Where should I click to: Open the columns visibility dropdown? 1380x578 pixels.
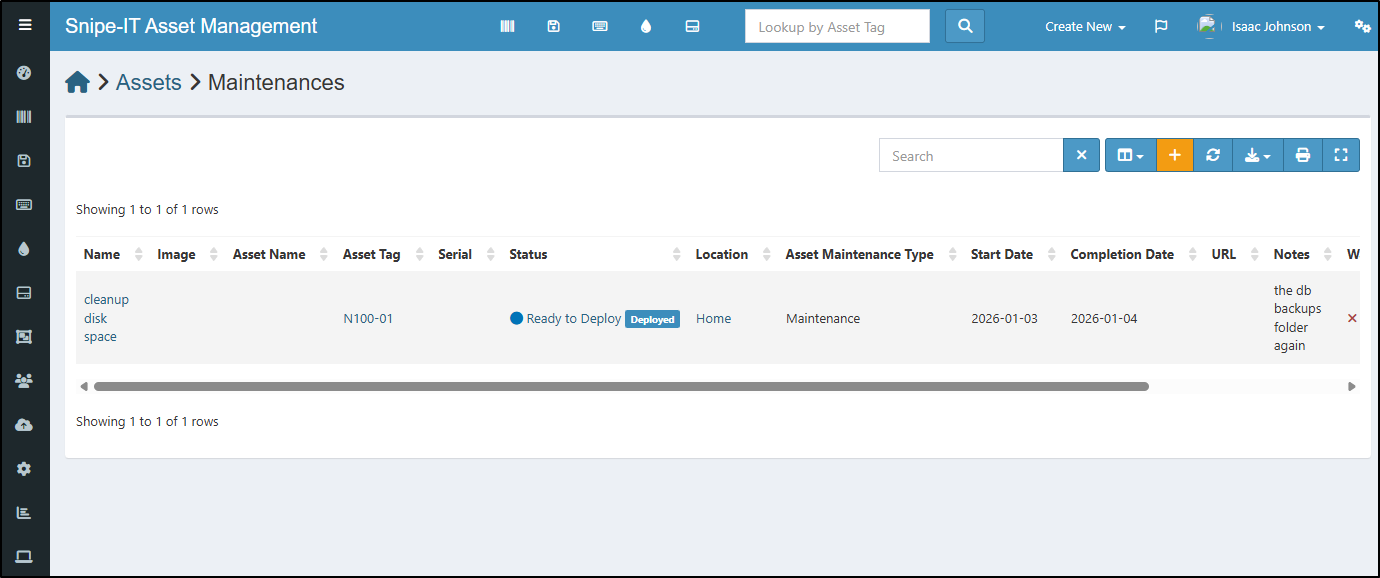(x=1130, y=156)
